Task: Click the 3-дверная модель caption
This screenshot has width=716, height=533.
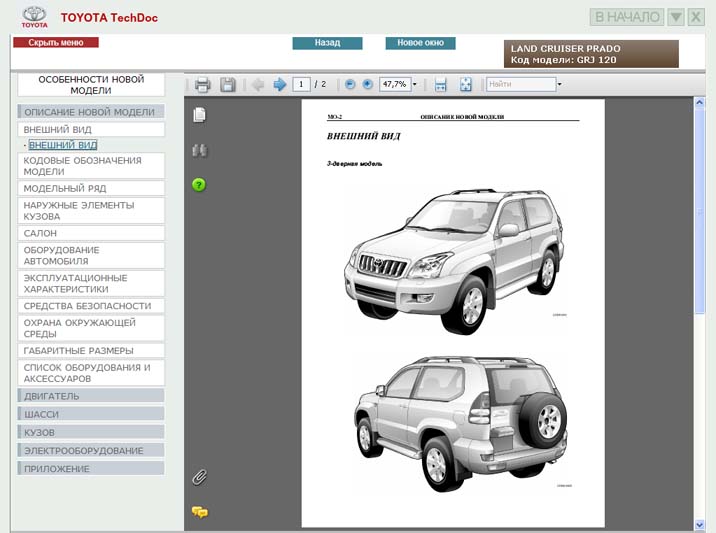Action: pyautogui.click(x=354, y=164)
